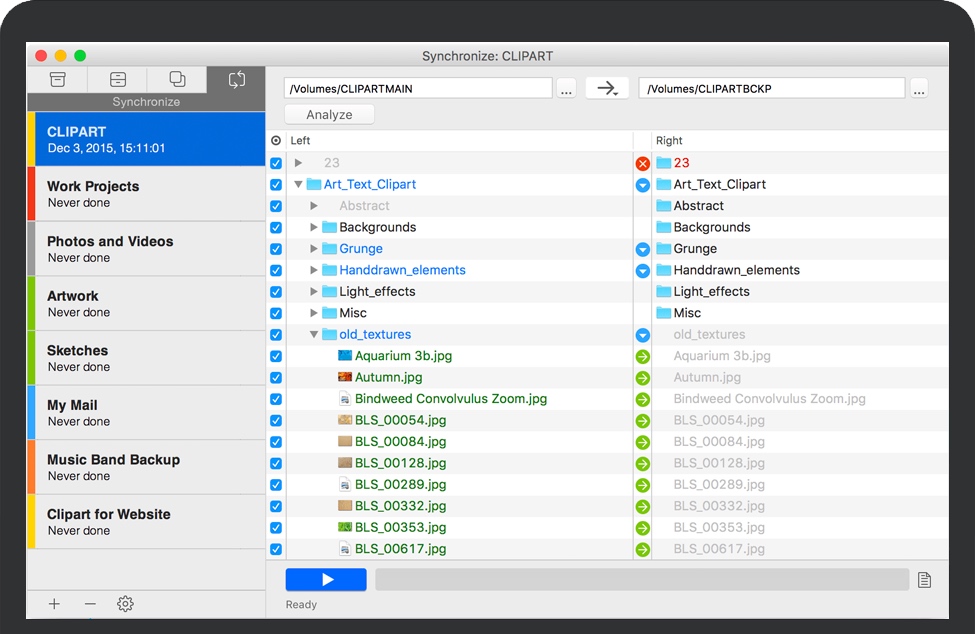The image size is (975, 634).
Task: Click green copy arrow for Autumn.jpg
Action: (x=643, y=378)
